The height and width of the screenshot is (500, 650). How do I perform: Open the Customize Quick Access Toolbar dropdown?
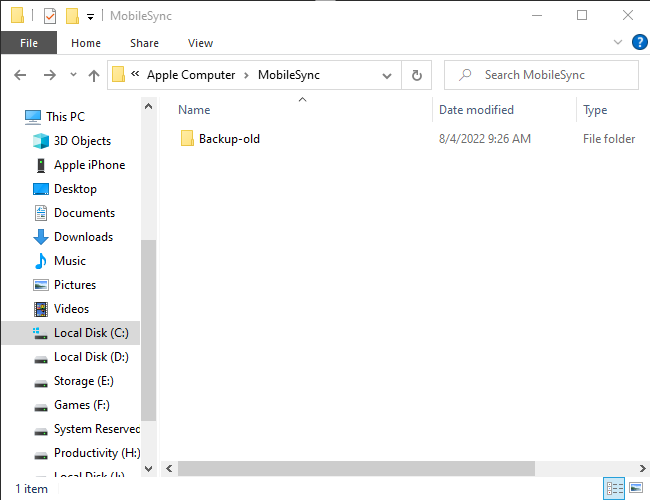point(91,16)
